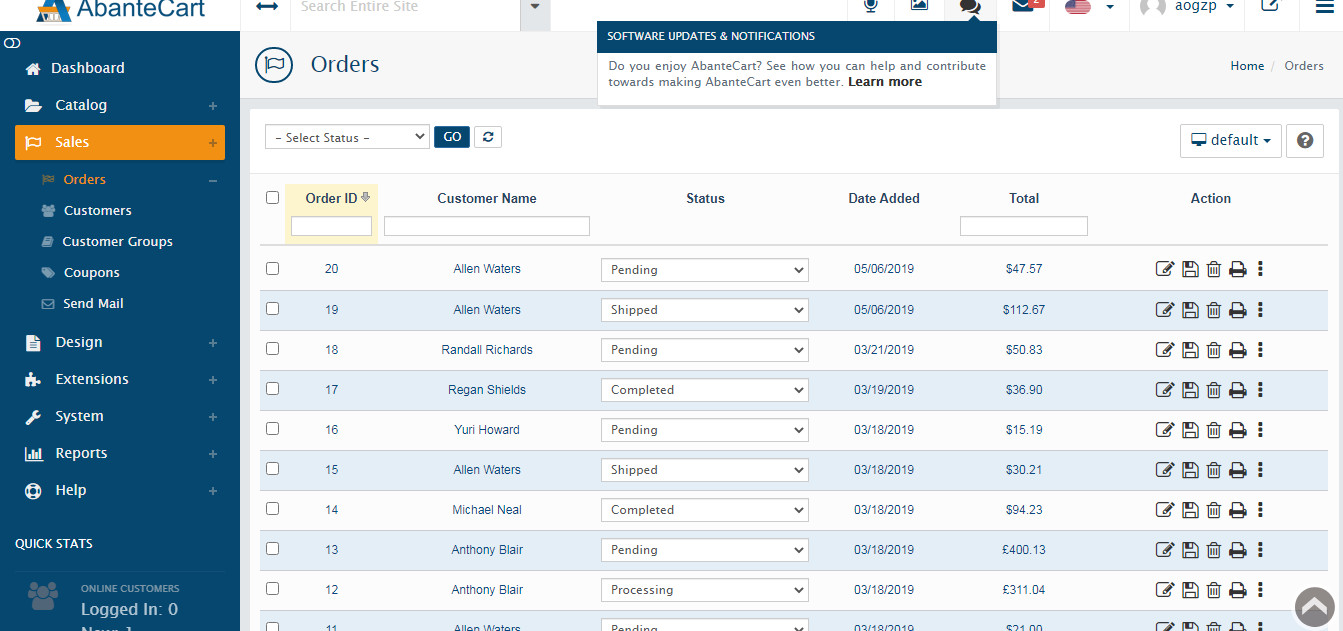Click the external storefront link icon

point(1269,6)
